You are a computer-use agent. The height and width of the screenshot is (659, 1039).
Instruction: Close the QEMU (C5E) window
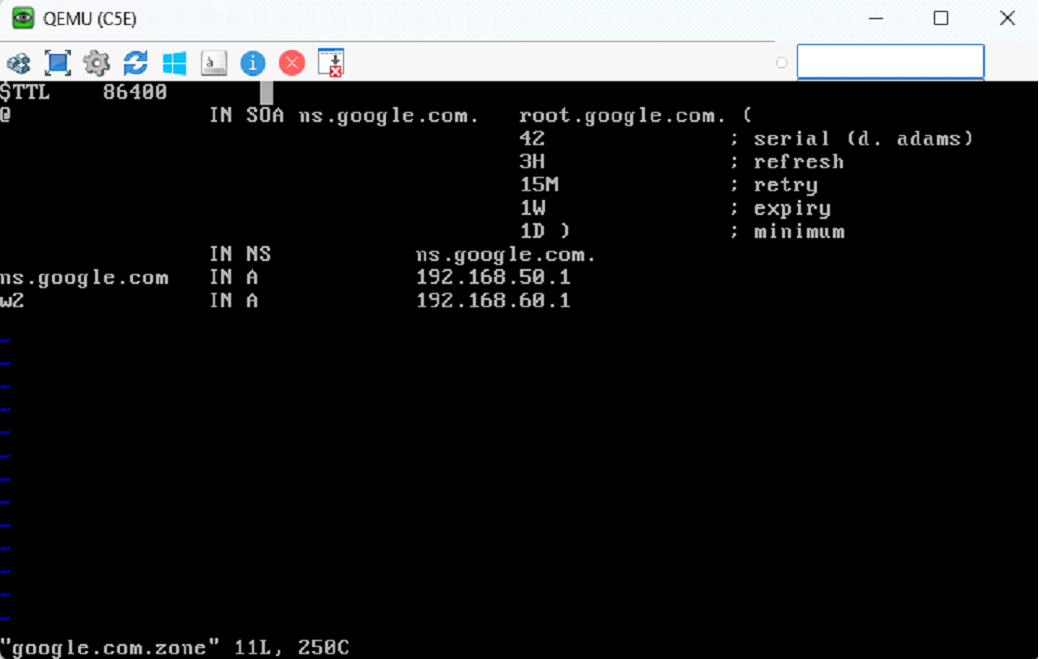[1007, 19]
